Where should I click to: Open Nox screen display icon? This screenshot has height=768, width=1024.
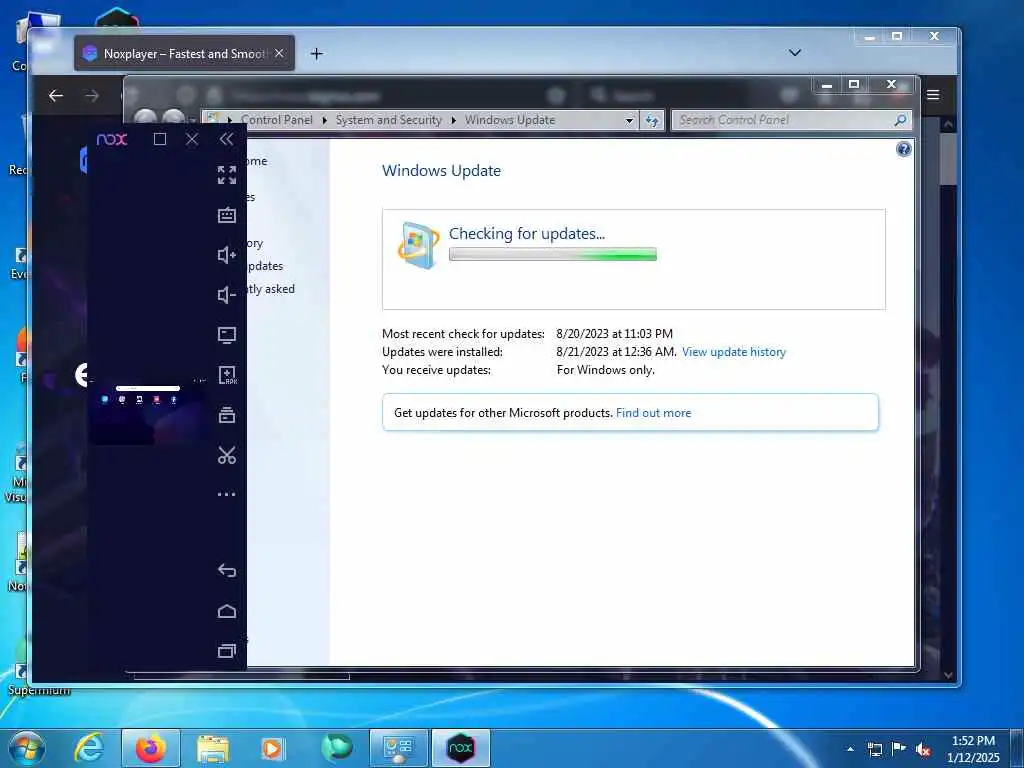coord(227,335)
